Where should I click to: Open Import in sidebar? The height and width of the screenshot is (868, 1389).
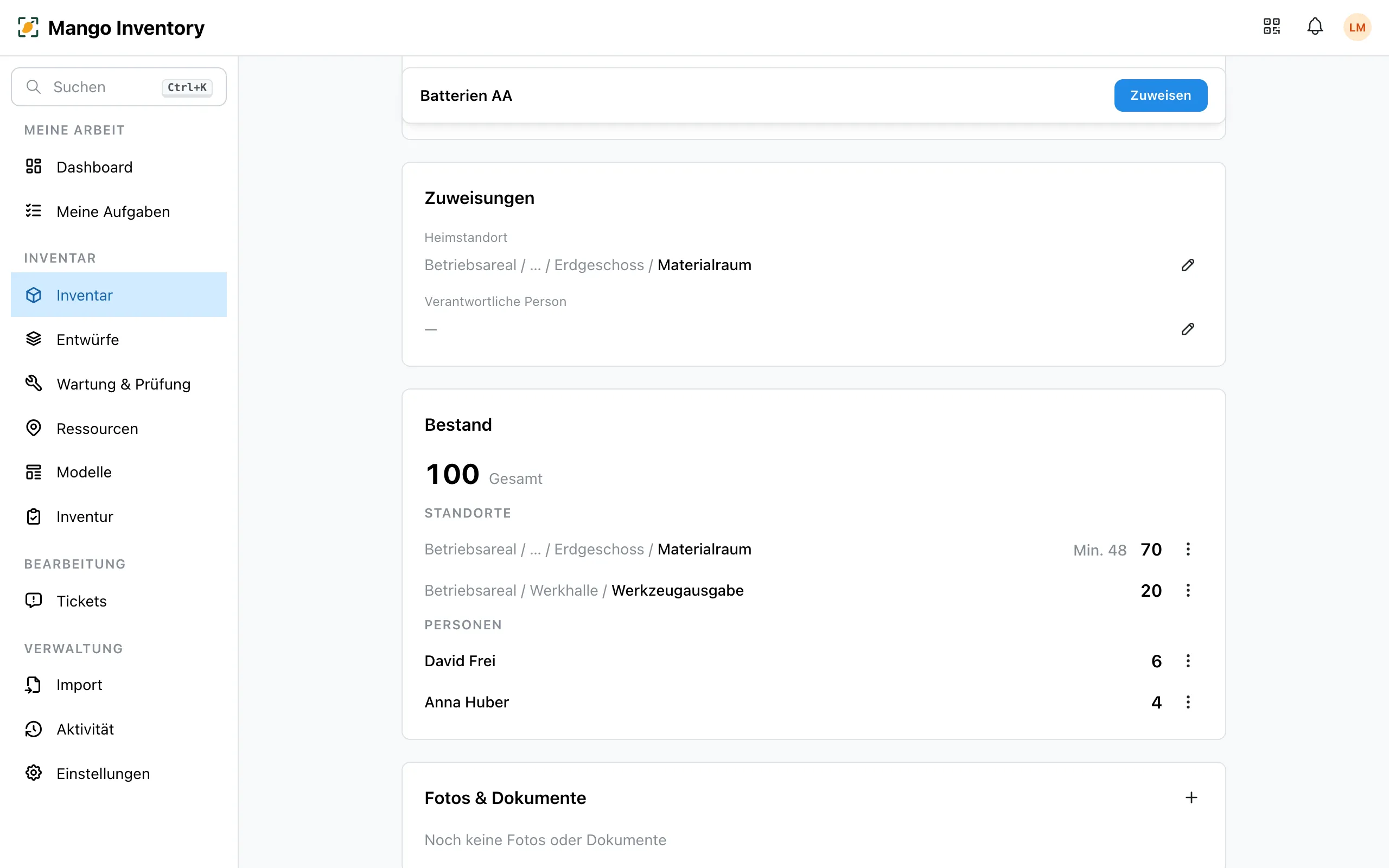119,684
